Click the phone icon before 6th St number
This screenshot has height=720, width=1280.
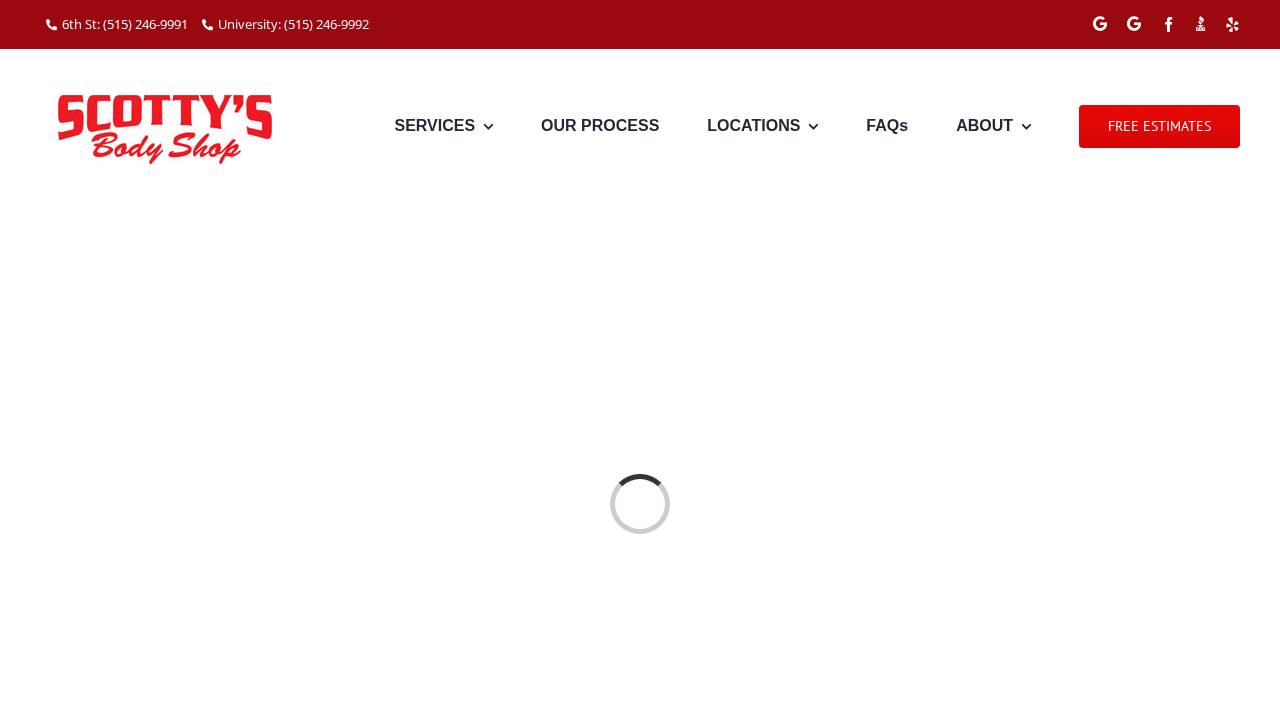click(x=51, y=24)
